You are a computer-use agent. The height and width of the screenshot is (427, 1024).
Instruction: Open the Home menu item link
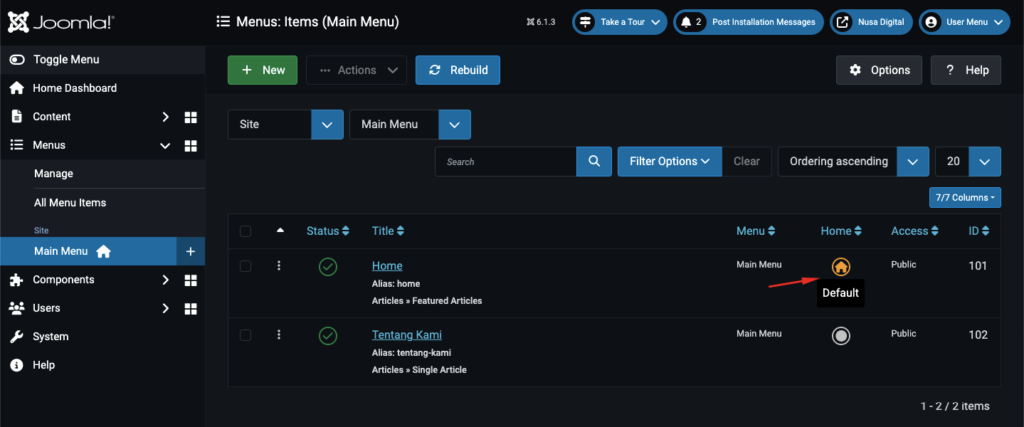pyautogui.click(x=387, y=266)
